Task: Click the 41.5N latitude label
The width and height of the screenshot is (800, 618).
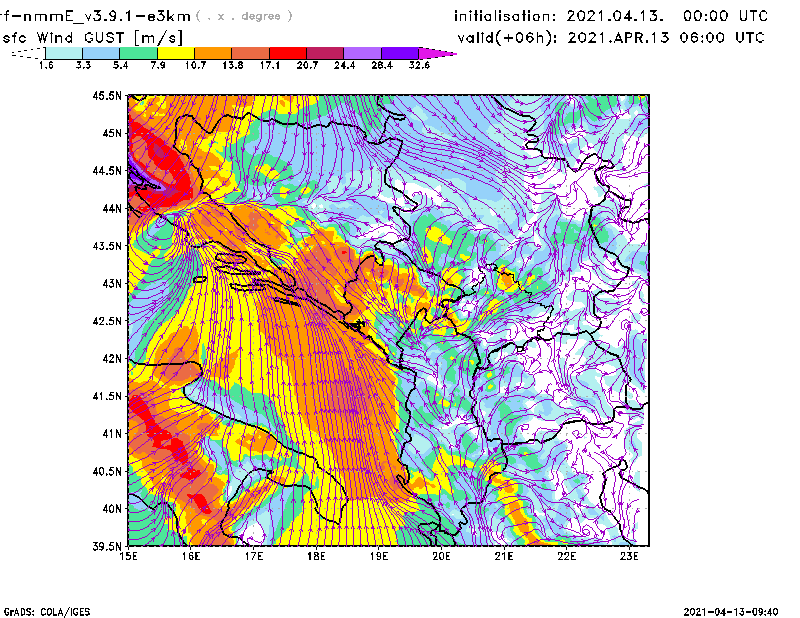Action: coord(107,396)
